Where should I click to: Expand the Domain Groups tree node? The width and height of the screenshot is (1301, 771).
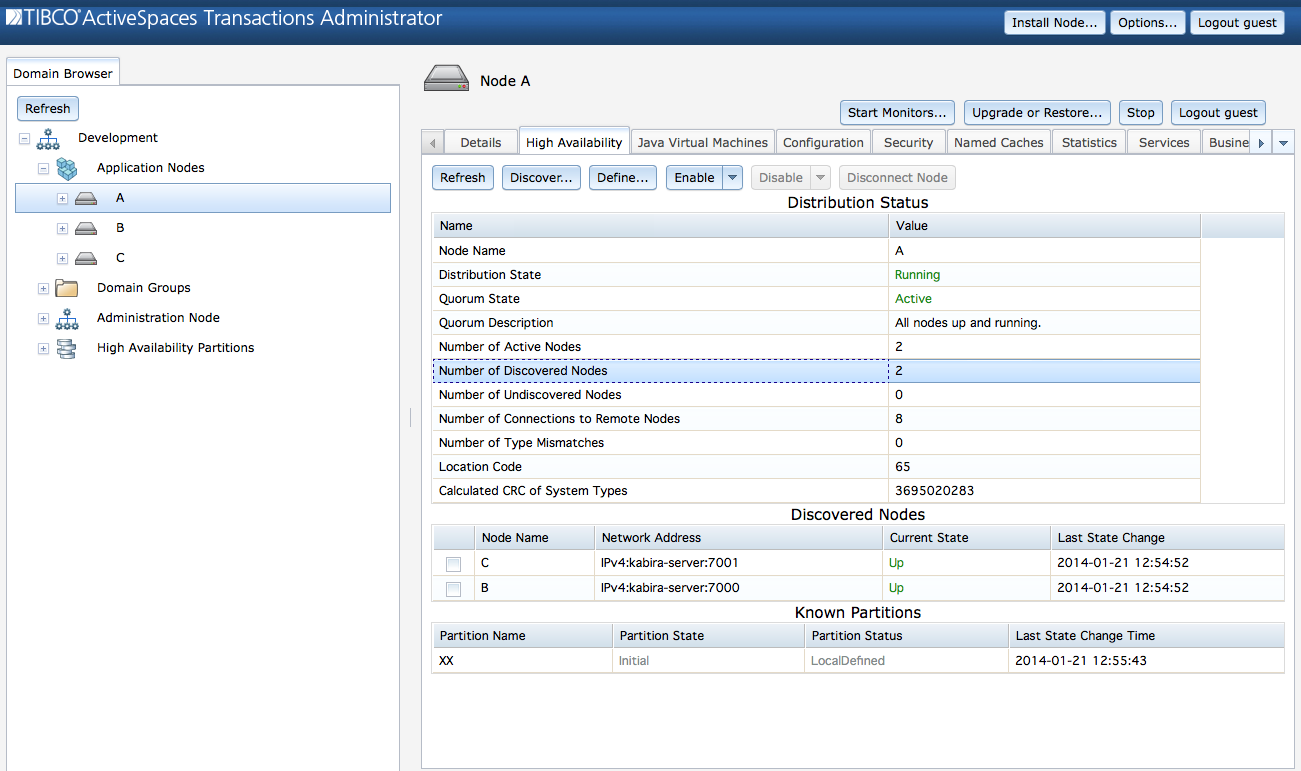pyautogui.click(x=43, y=289)
